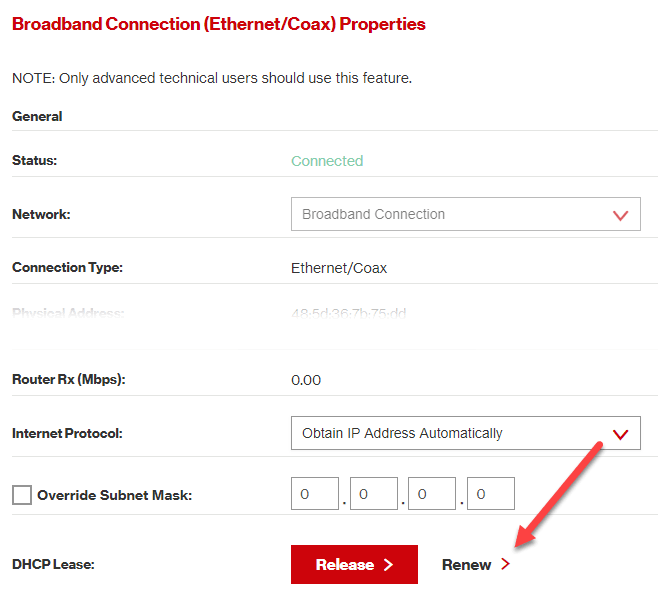Viewport: 664px width, 597px height.
Task: Open the Broadband Connection network dropdown
Action: (x=465, y=214)
